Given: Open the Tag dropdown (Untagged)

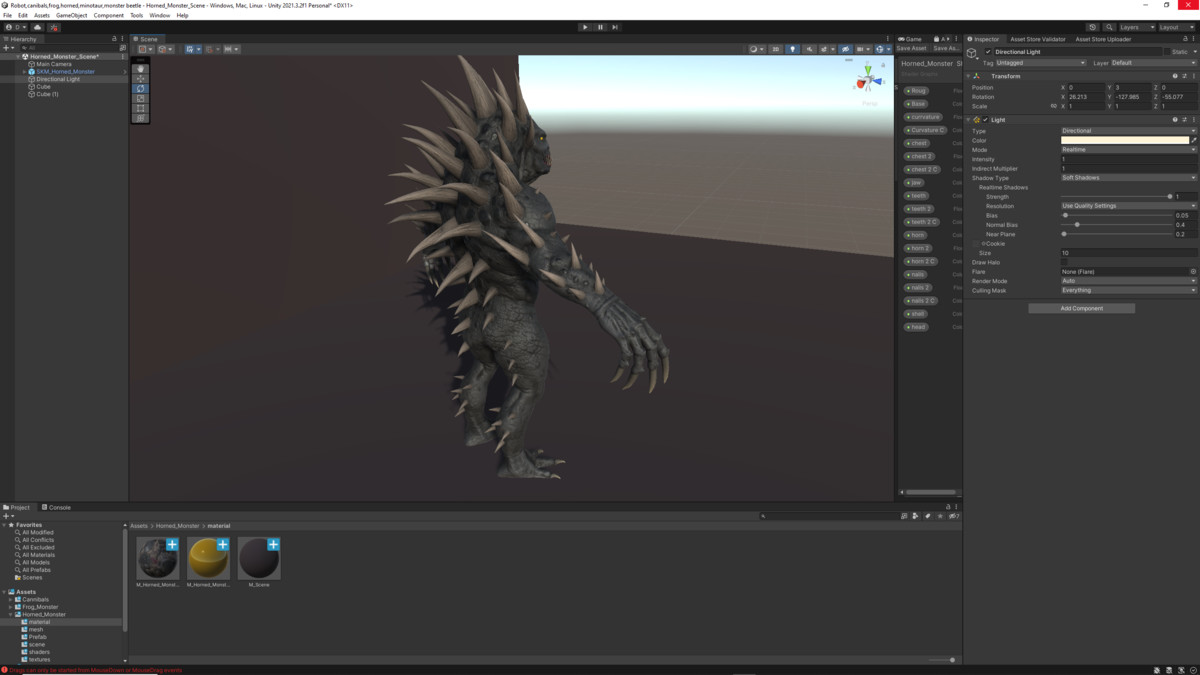Looking at the screenshot, I should click(1041, 63).
